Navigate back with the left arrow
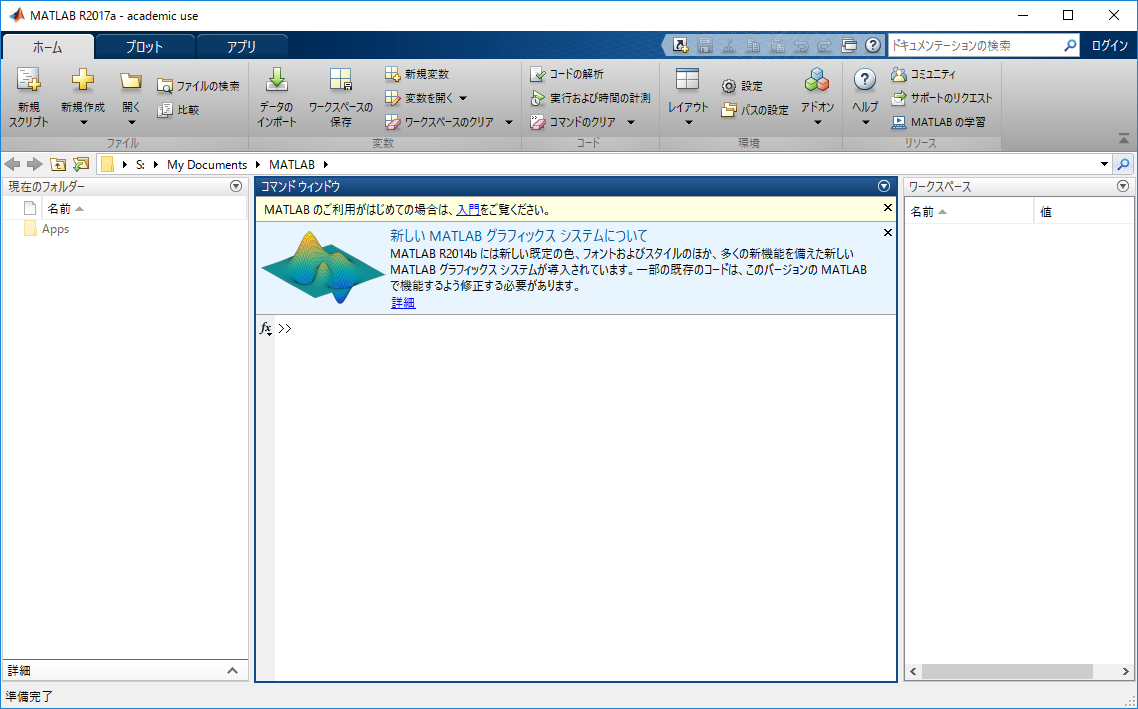This screenshot has width=1138, height=709. 12,165
